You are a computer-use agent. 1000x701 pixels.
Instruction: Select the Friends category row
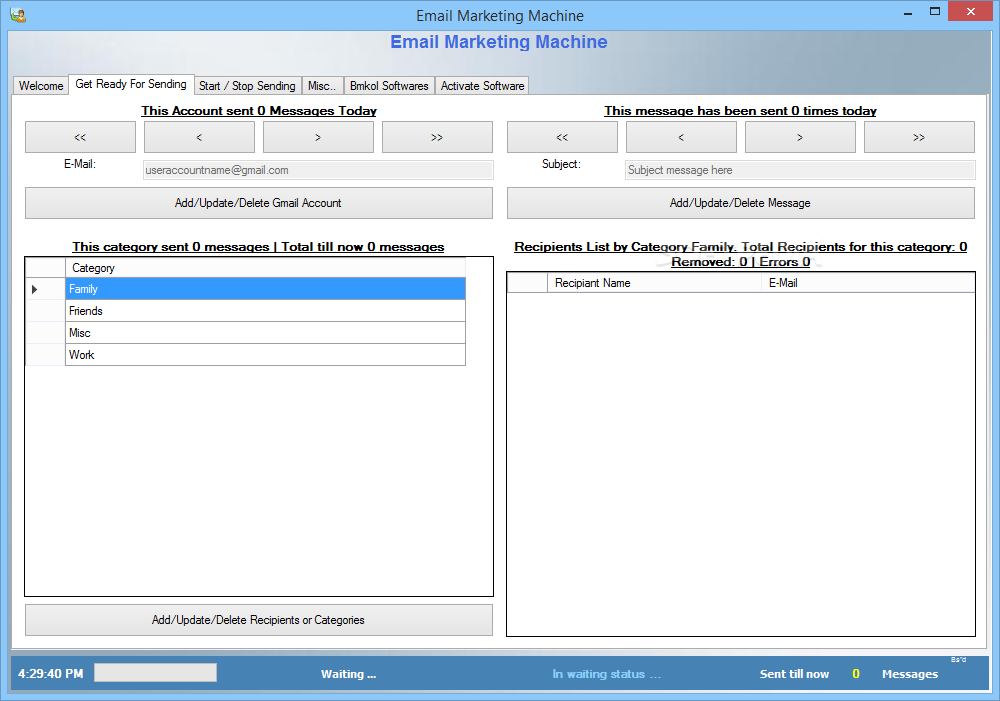(265, 311)
